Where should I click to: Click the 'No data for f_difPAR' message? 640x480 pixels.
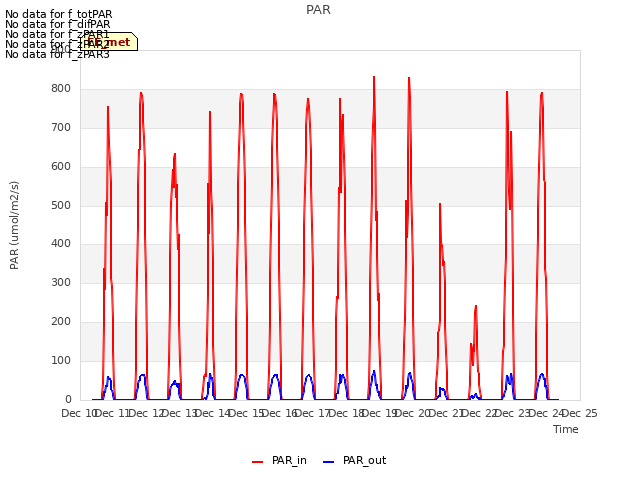click(x=58, y=24)
